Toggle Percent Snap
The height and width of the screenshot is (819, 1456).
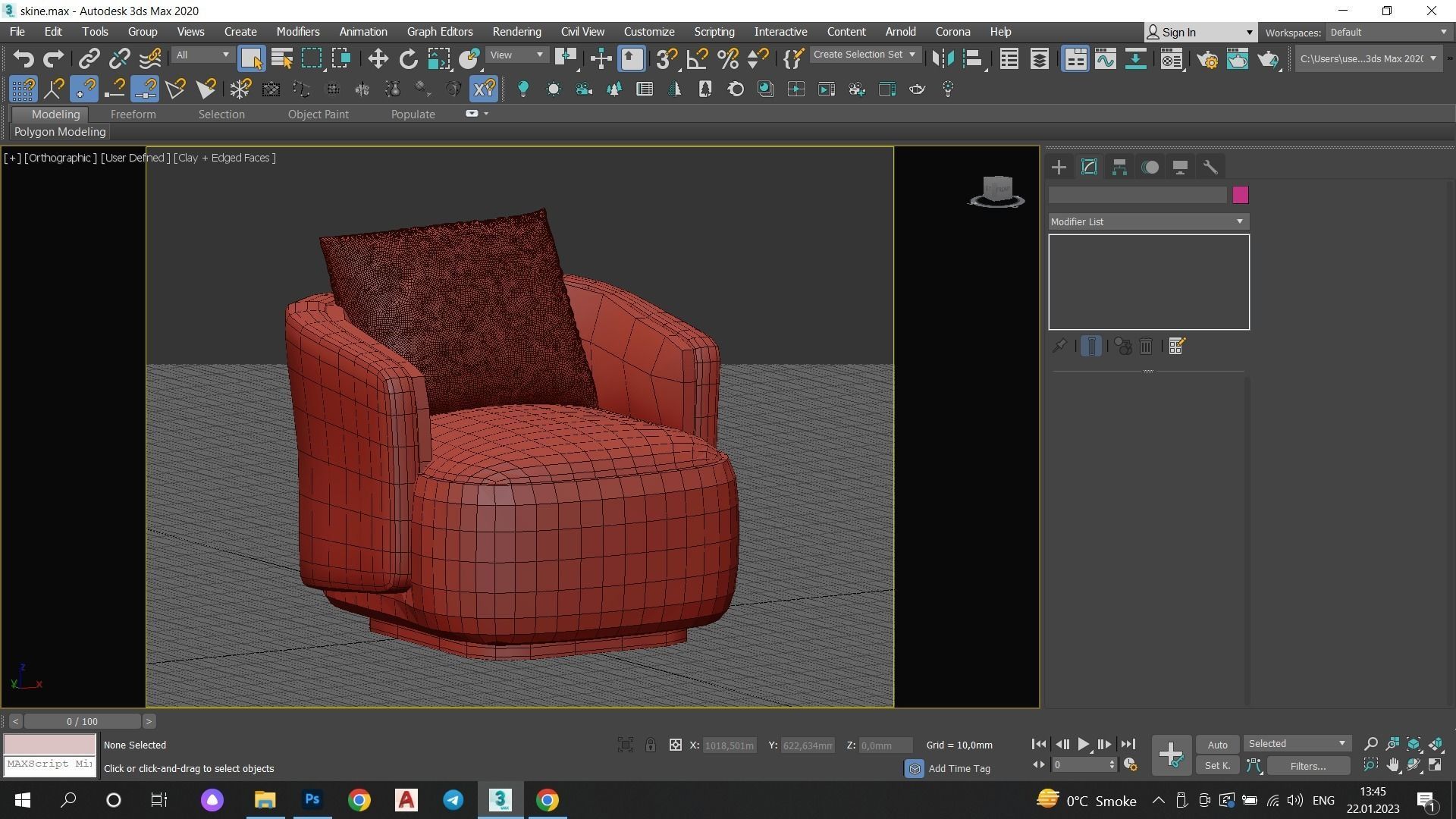click(727, 58)
